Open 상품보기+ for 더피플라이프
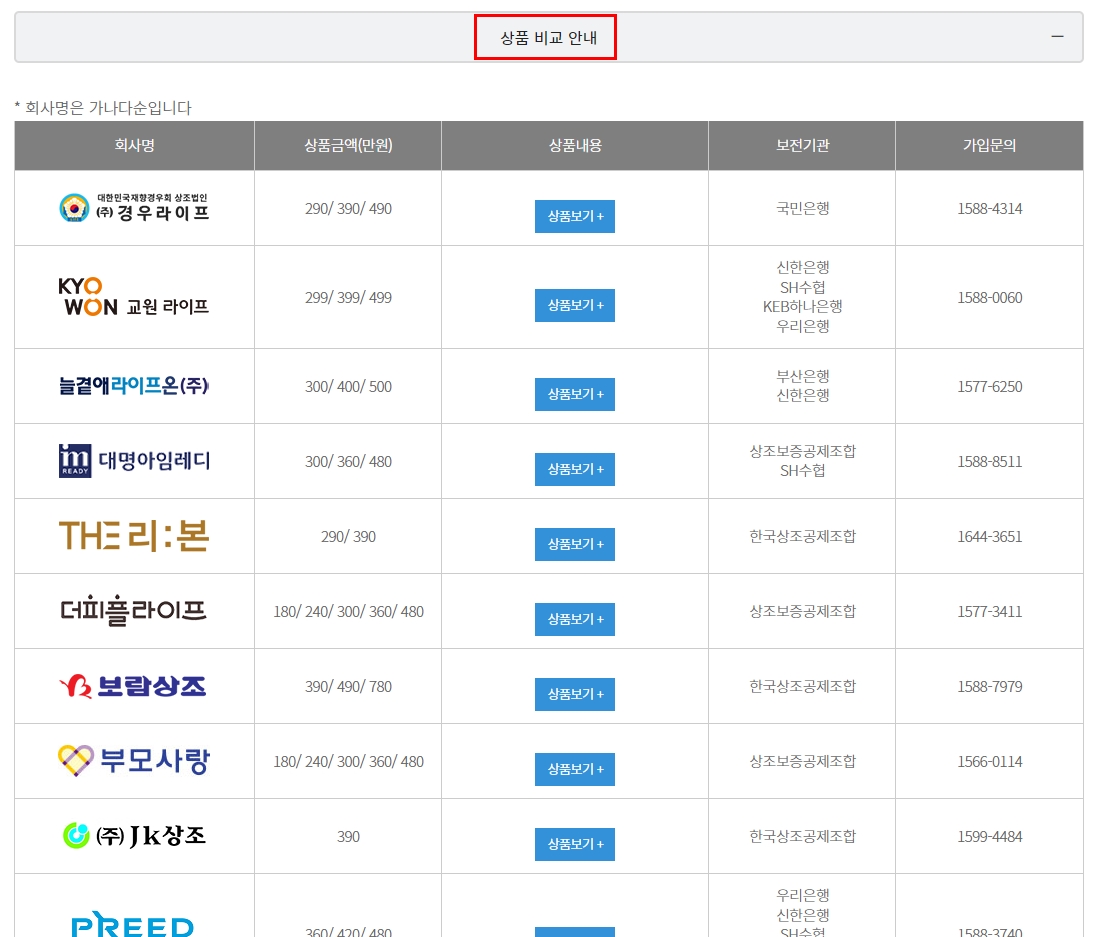Viewport: 1100px width, 937px height. pos(575,619)
